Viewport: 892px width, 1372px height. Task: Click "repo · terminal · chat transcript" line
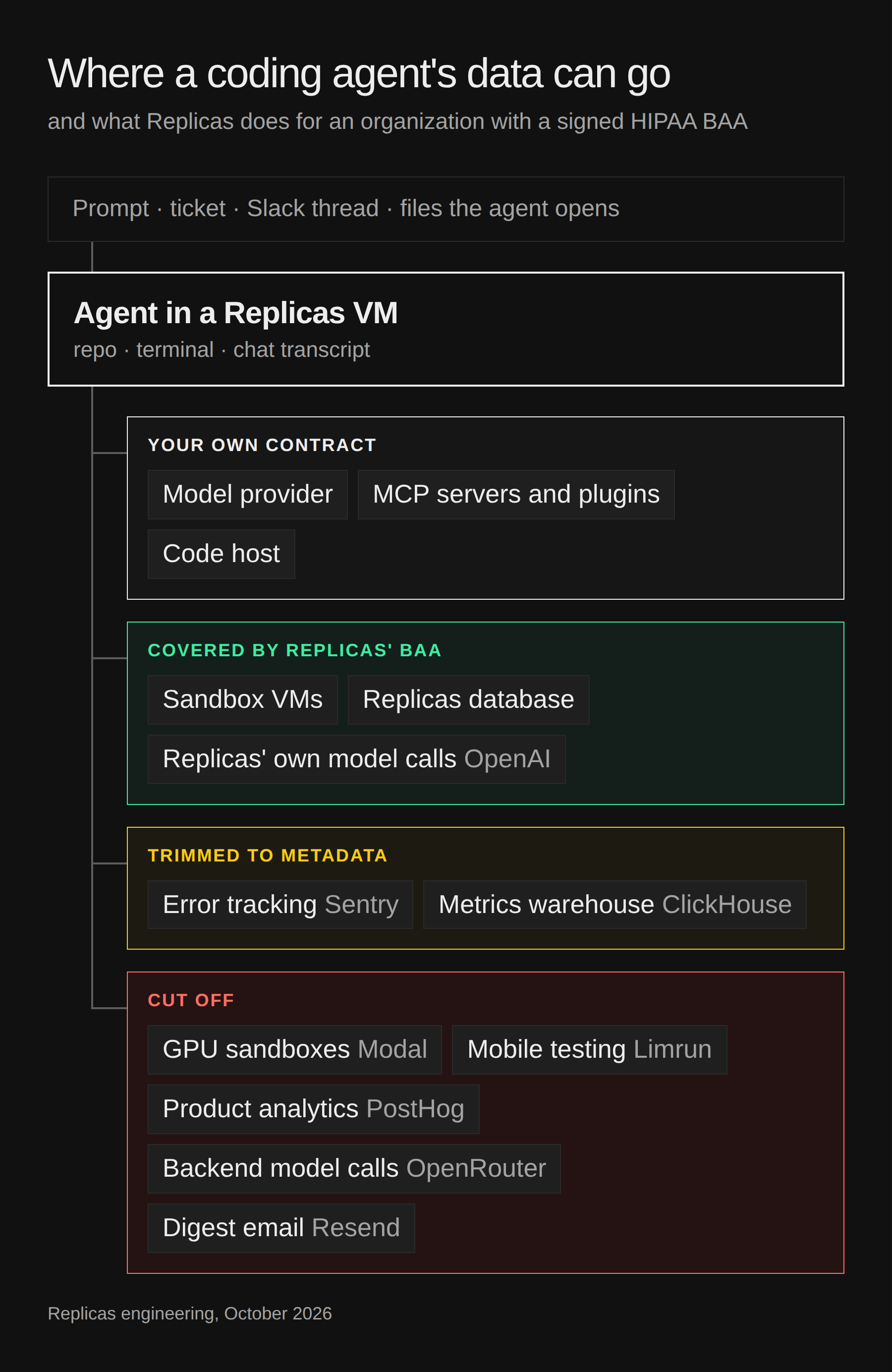222,350
